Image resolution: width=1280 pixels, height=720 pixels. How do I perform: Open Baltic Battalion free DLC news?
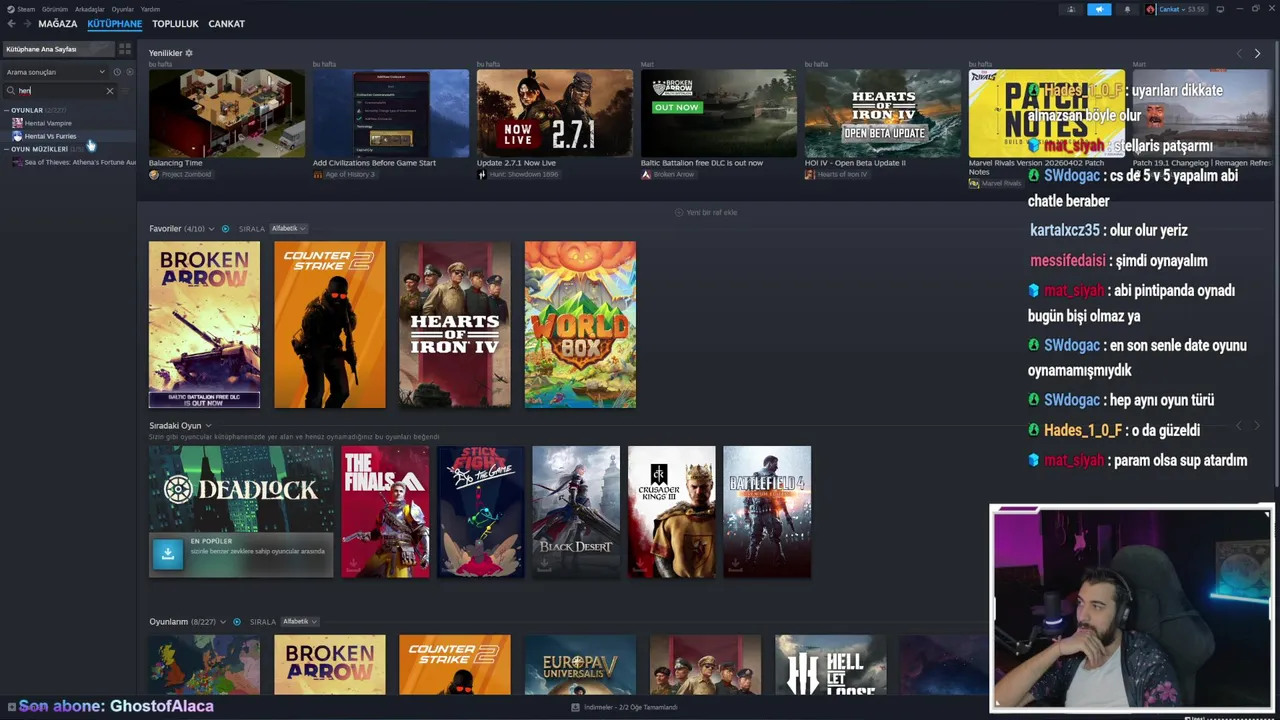(719, 113)
